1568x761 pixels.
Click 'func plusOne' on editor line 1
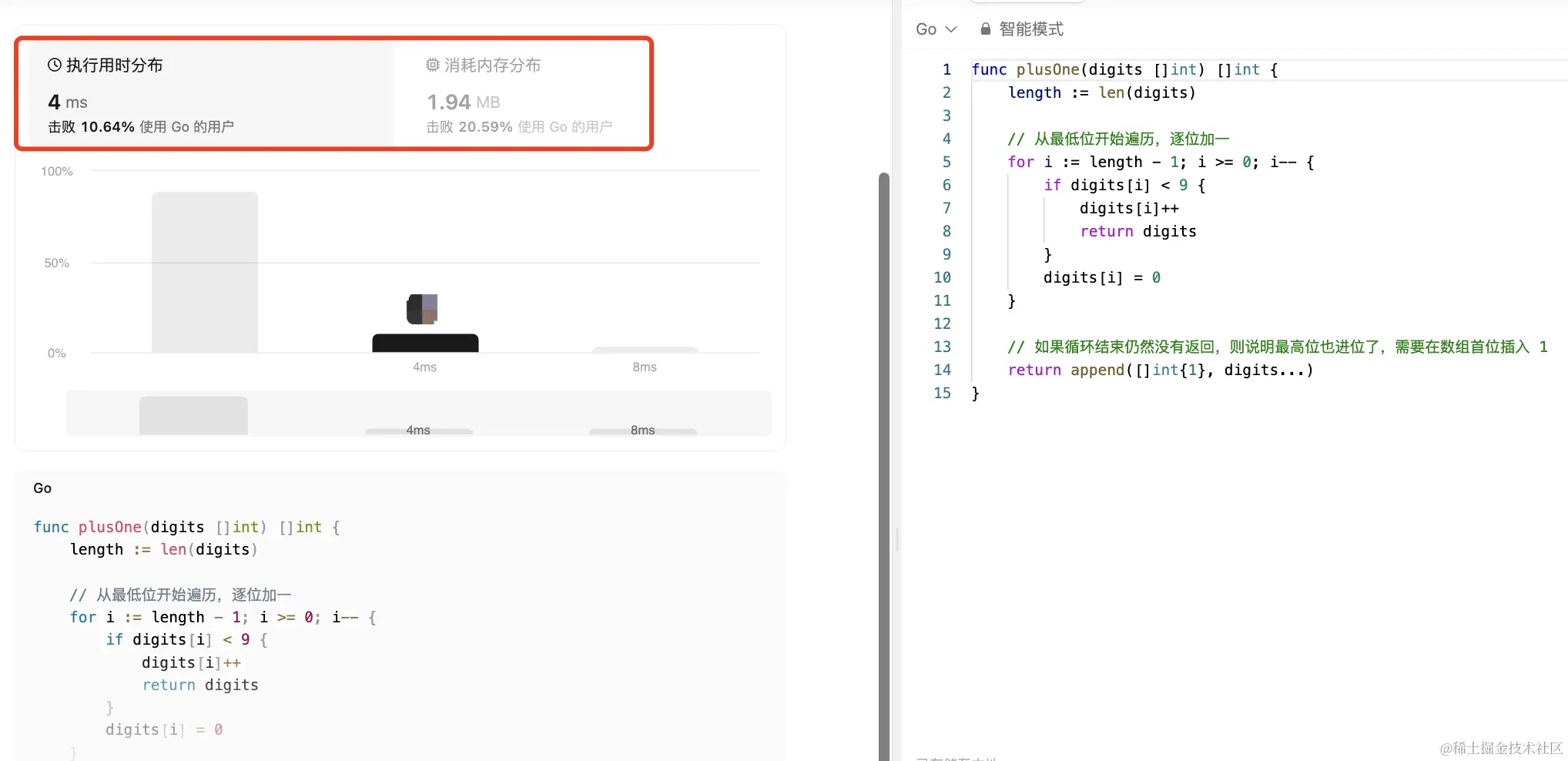point(1025,70)
